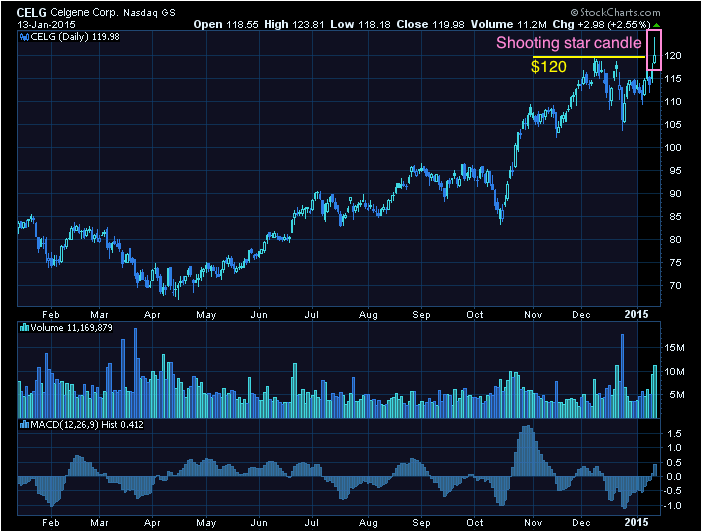Click the -1.0 MACD axis label
This screenshot has height=532, width=702.
[x=672, y=506]
